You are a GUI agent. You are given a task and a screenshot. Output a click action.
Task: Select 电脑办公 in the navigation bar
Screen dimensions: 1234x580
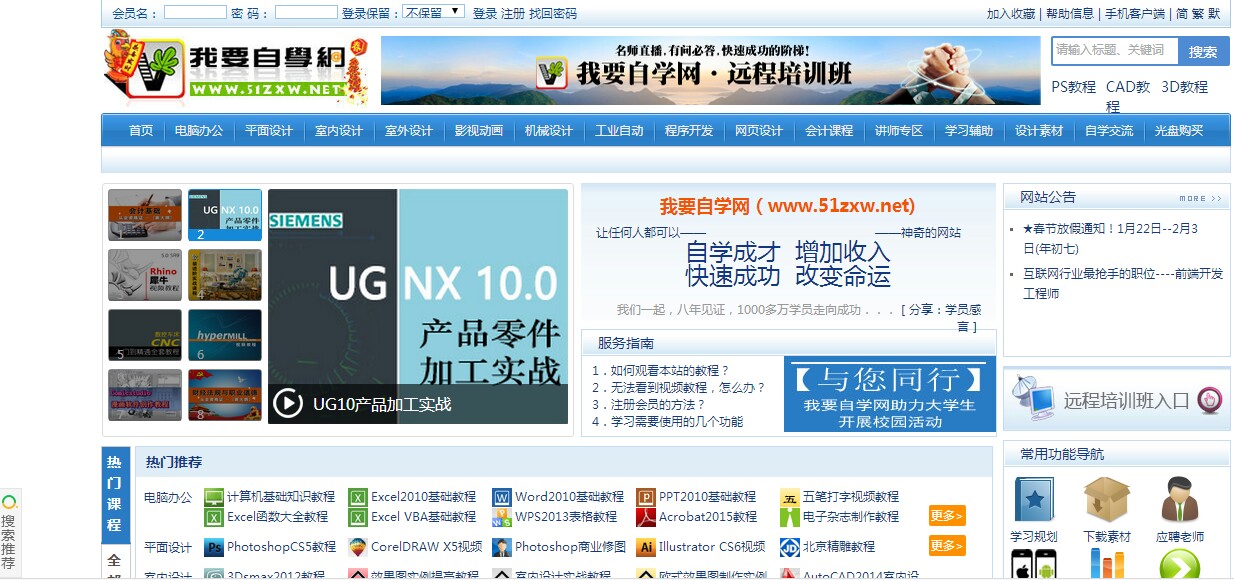click(199, 131)
